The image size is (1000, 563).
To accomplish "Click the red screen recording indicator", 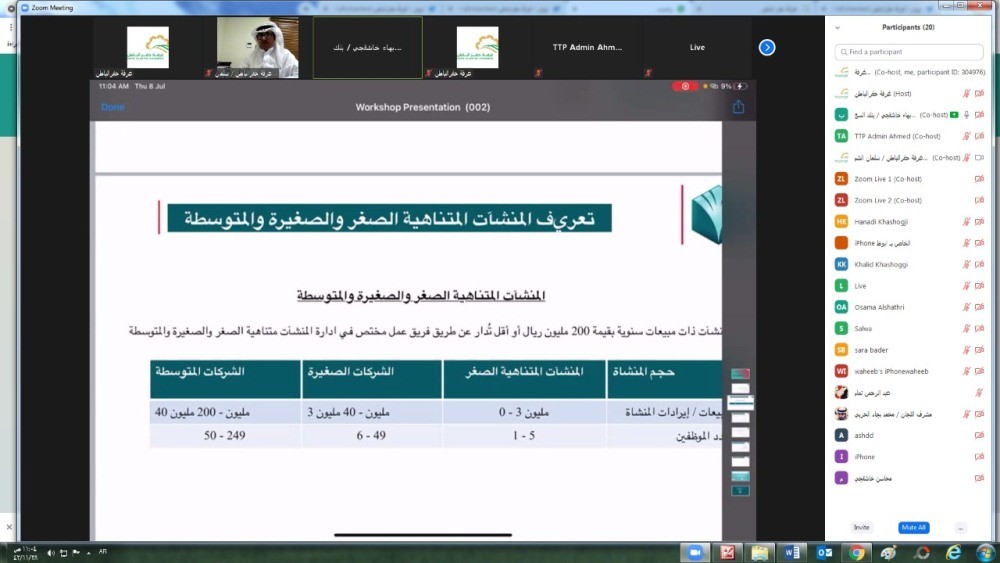I will point(685,86).
